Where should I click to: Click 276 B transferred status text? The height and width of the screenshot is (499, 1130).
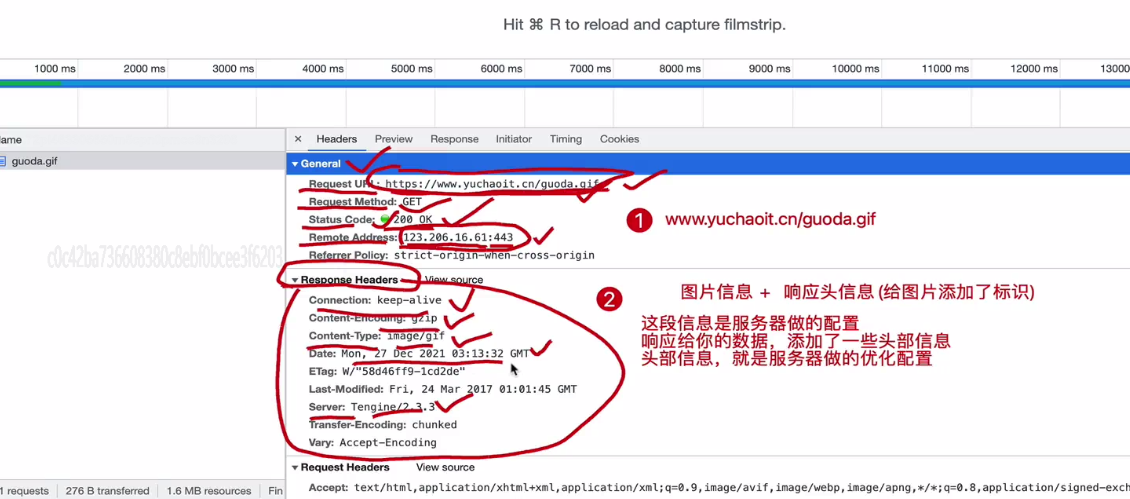(107, 491)
